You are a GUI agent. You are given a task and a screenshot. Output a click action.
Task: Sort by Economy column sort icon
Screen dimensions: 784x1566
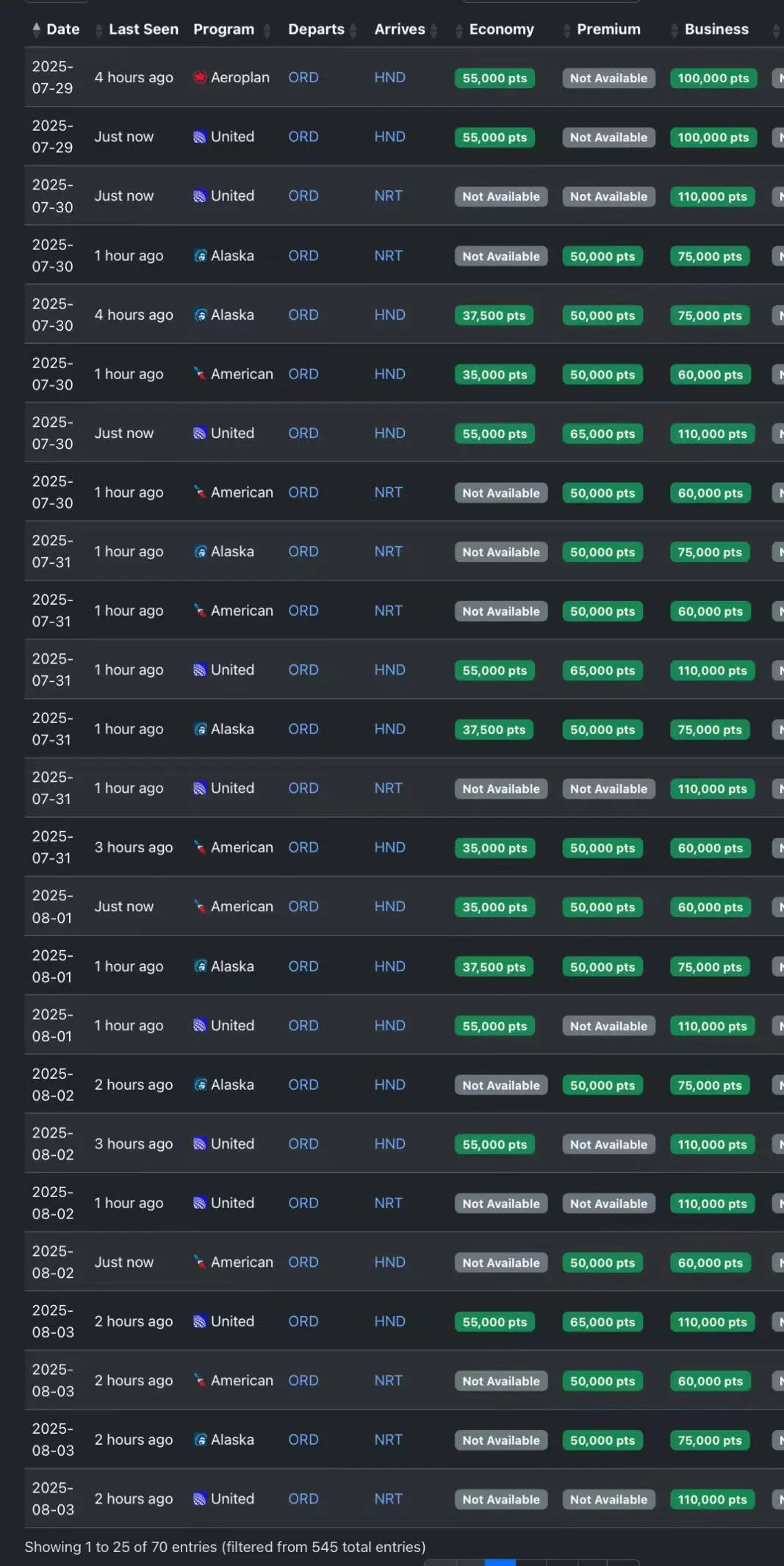click(x=459, y=29)
